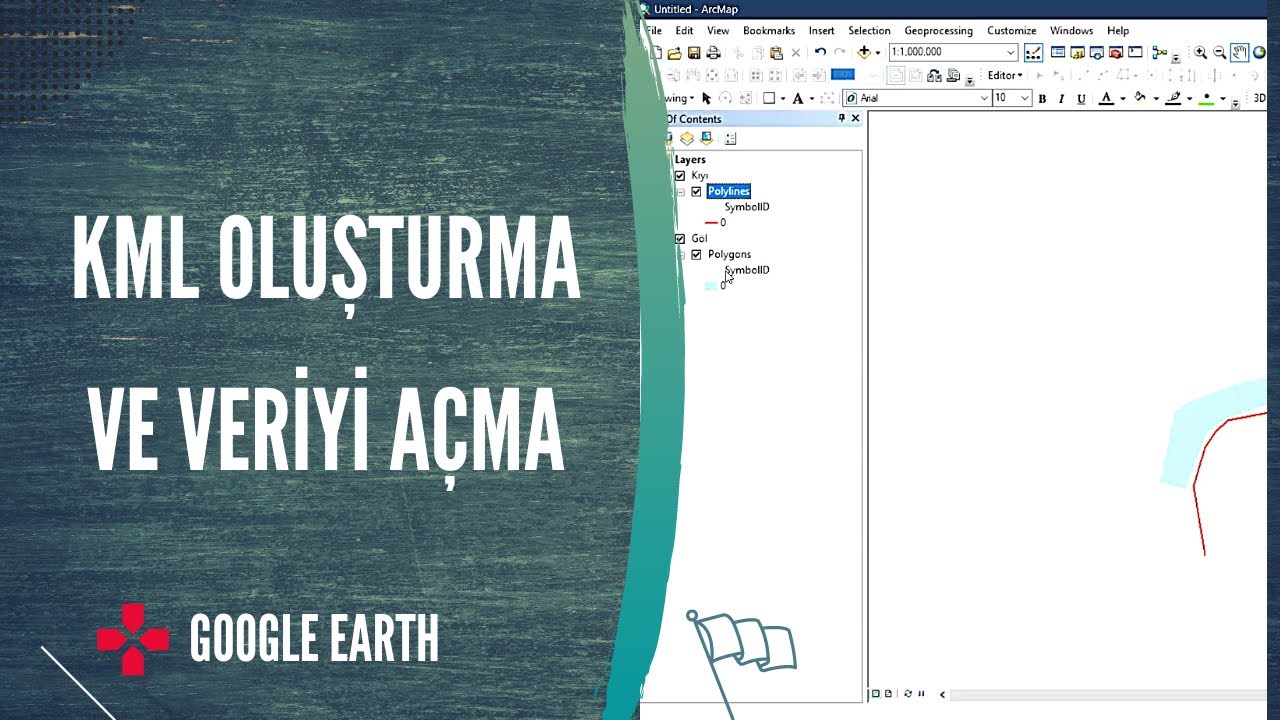
Task: Close the Table Of Contents panel
Action: click(856, 118)
